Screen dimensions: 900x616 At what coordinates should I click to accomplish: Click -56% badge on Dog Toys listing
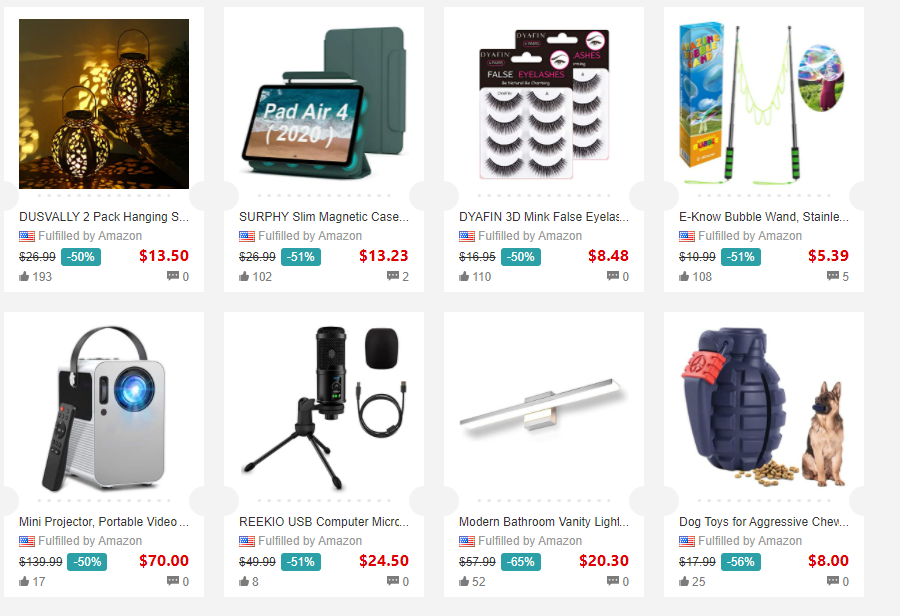click(x=740, y=561)
